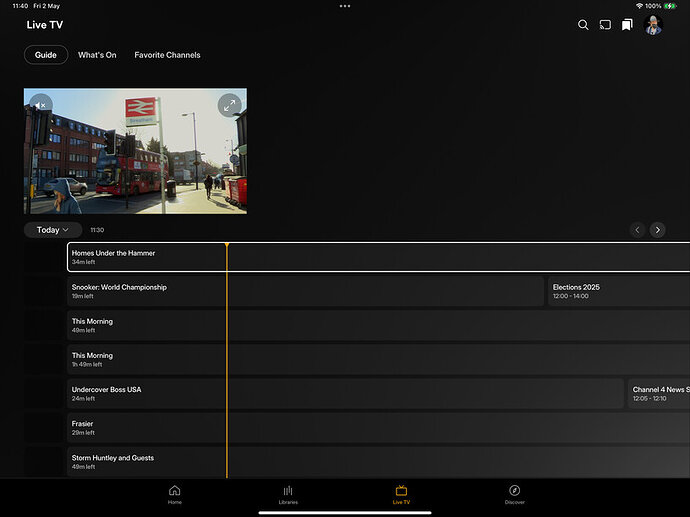Open the Channel 4 News listing

point(659,394)
